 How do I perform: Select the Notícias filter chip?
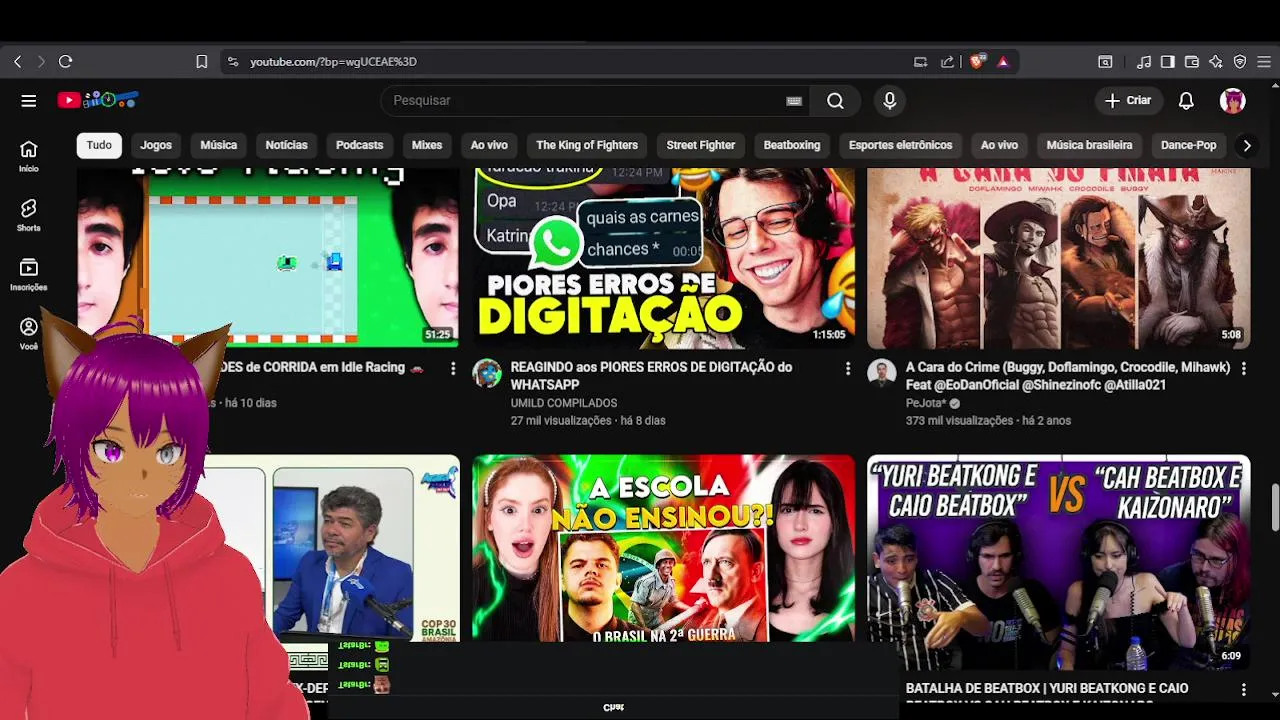click(286, 145)
